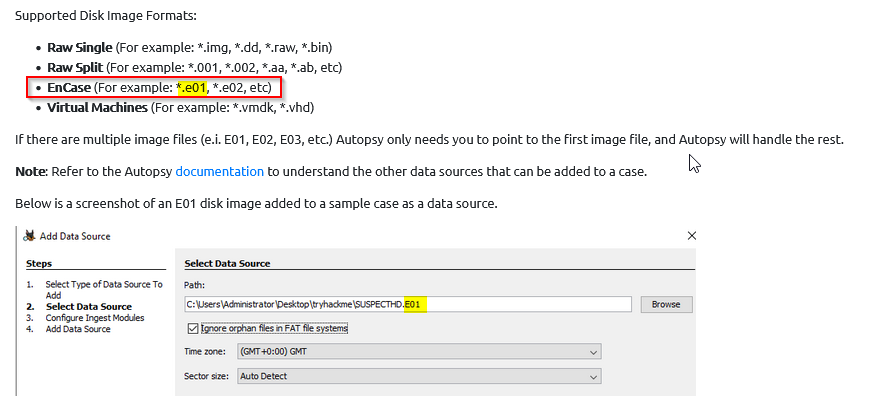The height and width of the screenshot is (402, 872).
Task: Click the 'EnCase' list item
Action: point(159,88)
